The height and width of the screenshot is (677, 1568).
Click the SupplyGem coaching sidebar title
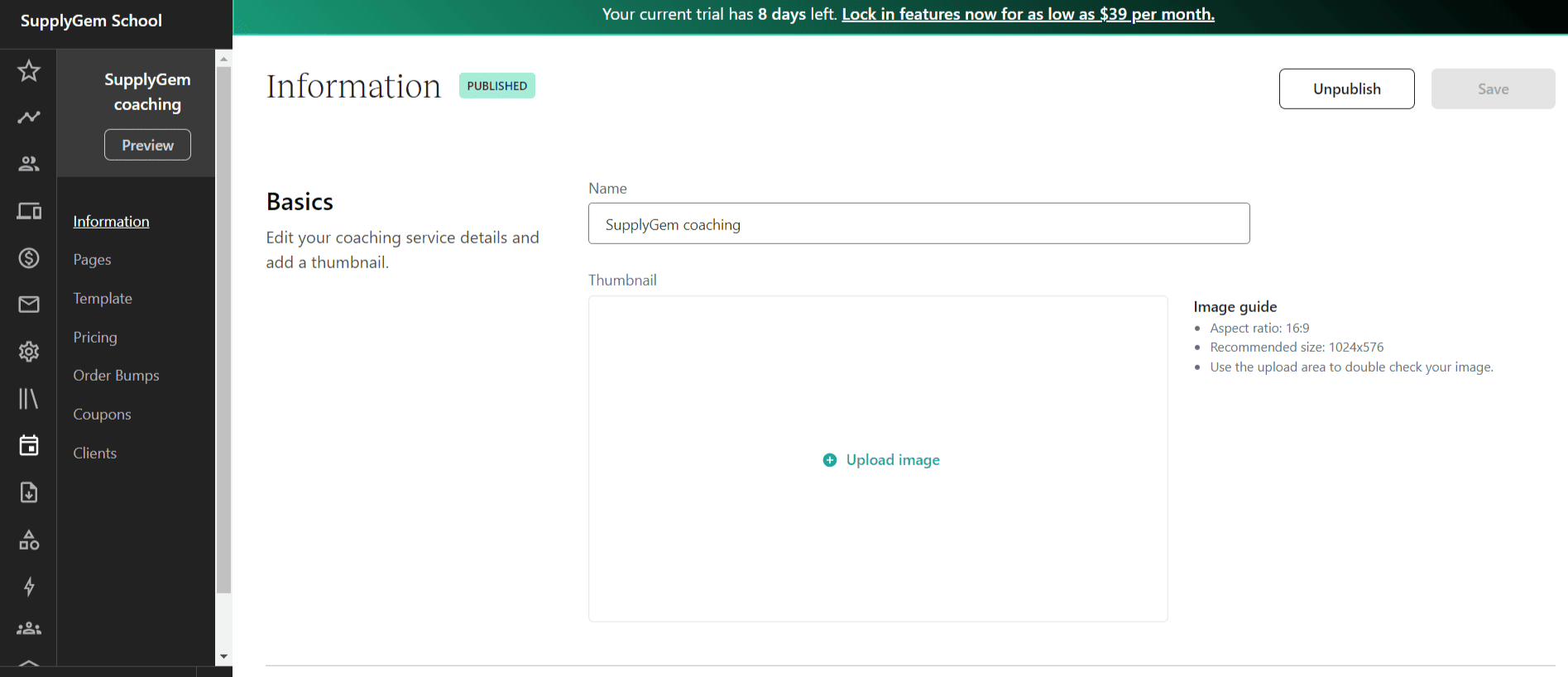click(x=147, y=92)
